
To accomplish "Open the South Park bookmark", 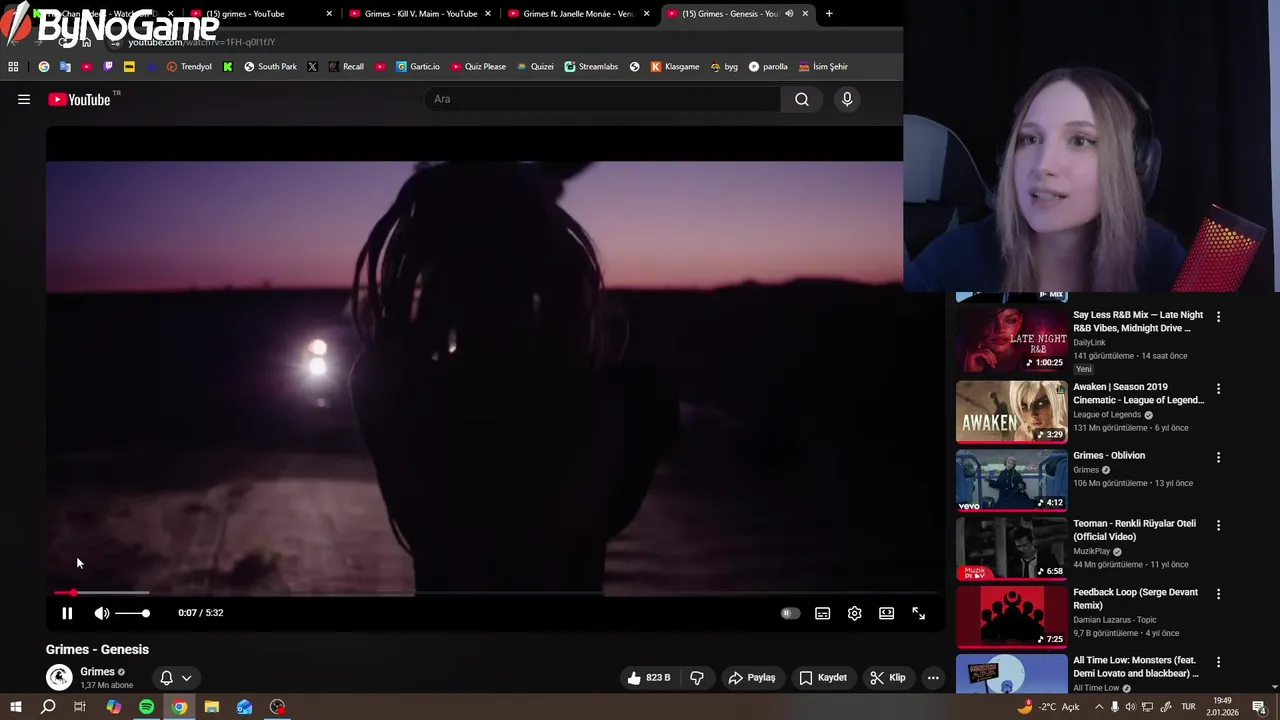I will (x=270, y=67).
